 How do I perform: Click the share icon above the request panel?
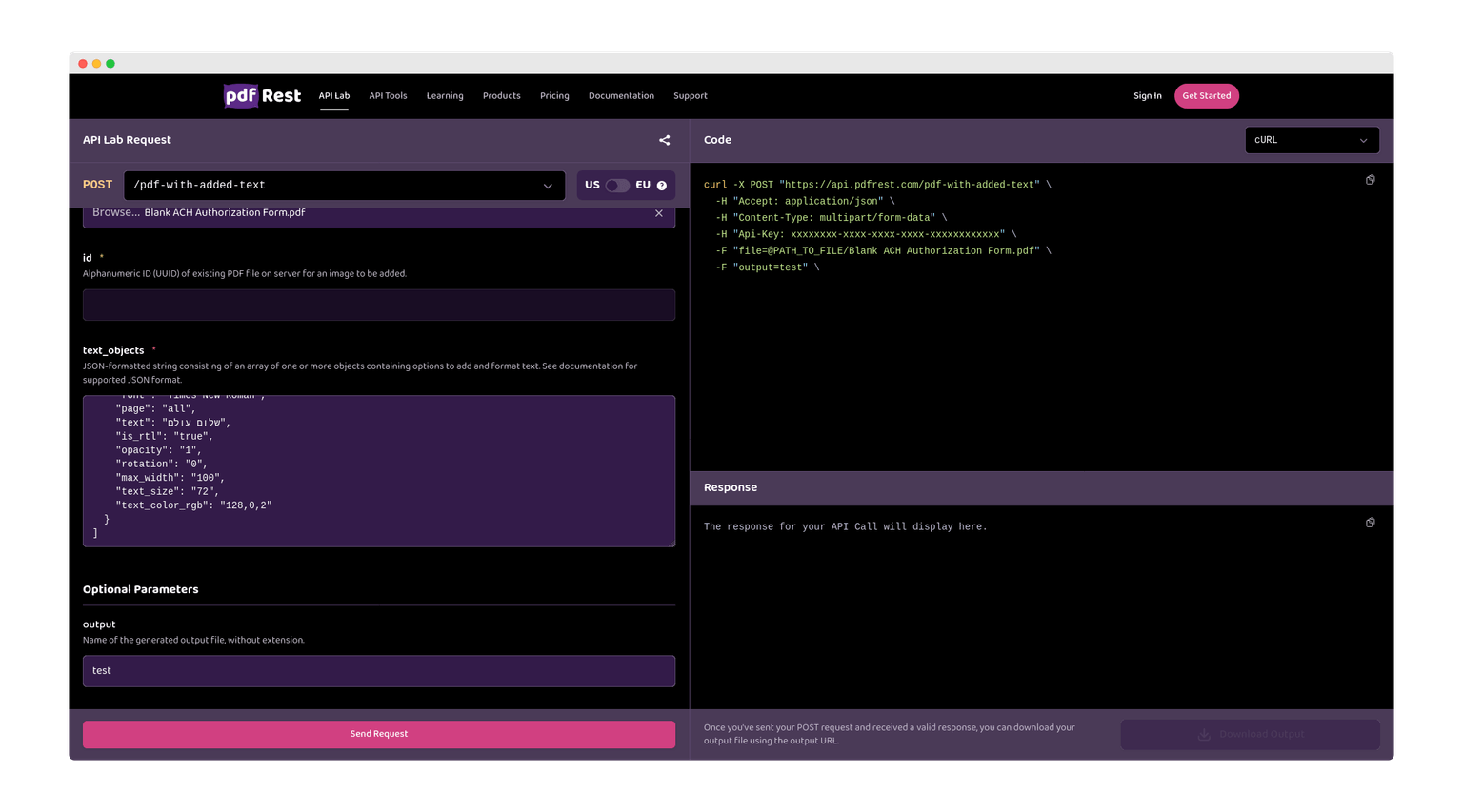pyautogui.click(x=664, y=140)
